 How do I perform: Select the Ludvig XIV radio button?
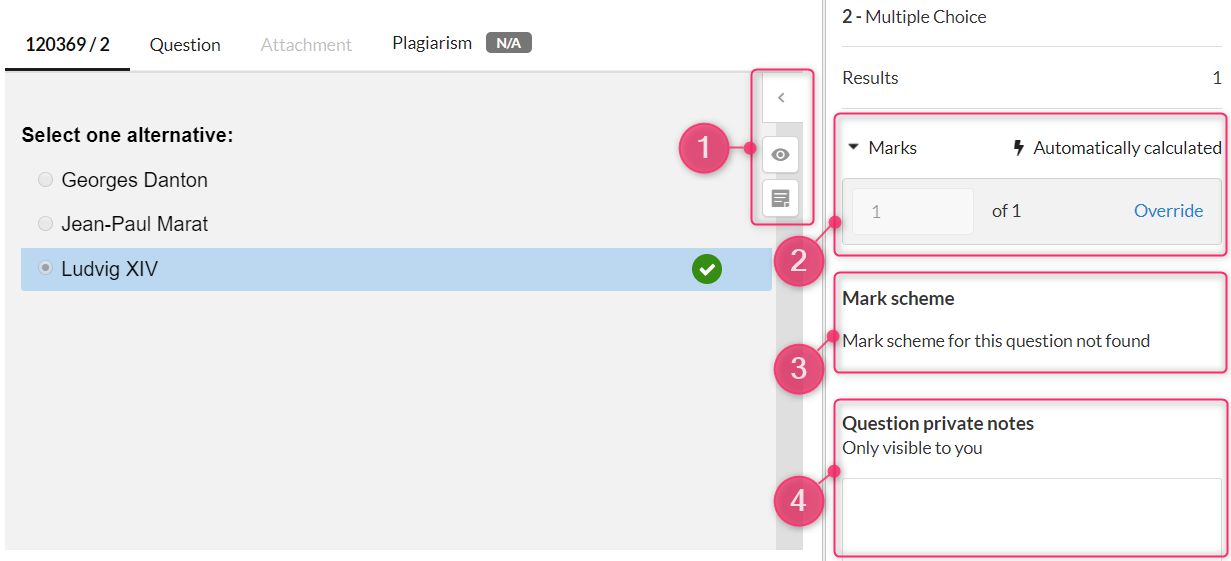click(45, 268)
